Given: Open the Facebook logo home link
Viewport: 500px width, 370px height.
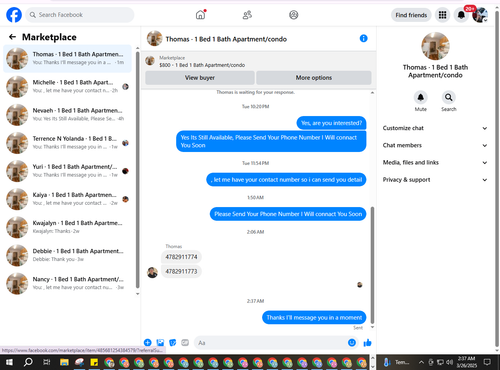Looking at the screenshot, I should [14, 15].
